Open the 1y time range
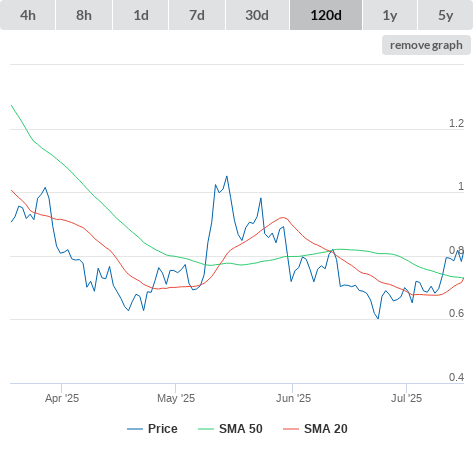Image resolution: width=474 pixels, height=455 pixels. point(390,15)
